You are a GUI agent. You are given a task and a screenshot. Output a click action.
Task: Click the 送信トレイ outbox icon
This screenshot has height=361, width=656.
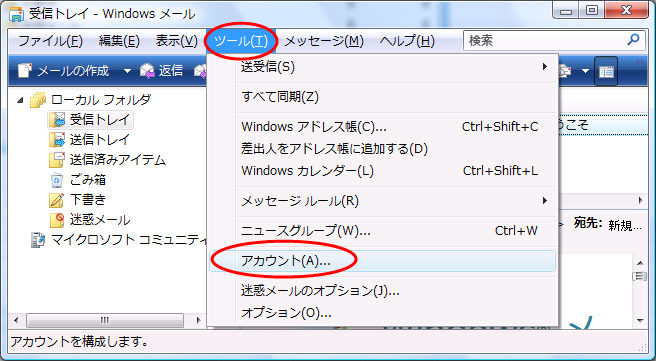[57, 140]
